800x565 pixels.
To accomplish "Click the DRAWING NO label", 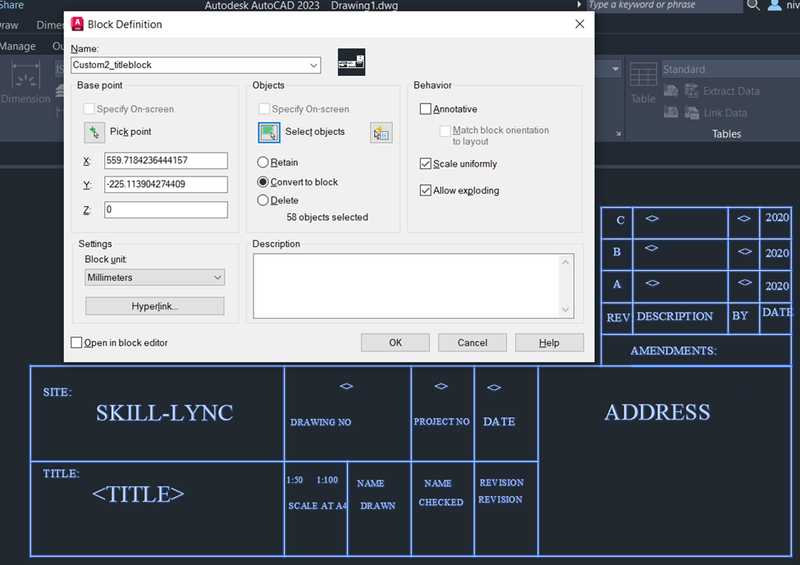I will tap(320, 422).
